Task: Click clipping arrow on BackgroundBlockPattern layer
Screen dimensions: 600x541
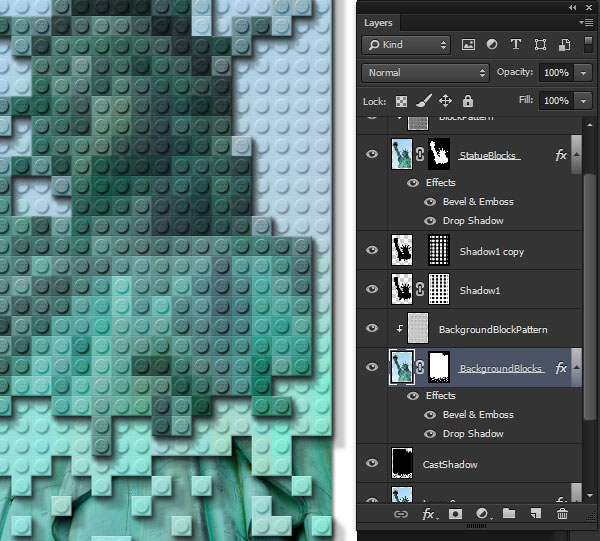Action: 399,328
